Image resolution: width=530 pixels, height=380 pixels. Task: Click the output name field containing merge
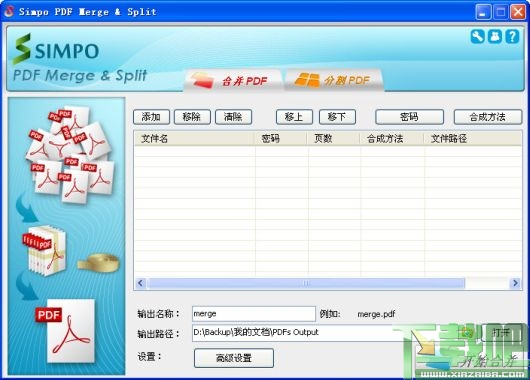[254, 314]
